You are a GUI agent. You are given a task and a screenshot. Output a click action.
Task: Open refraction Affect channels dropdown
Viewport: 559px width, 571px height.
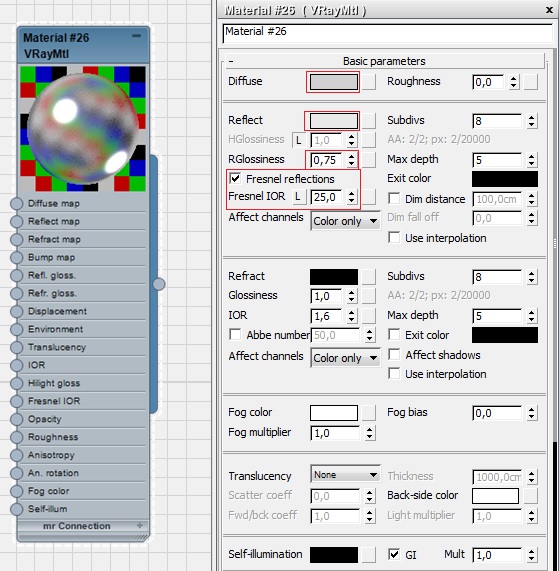346,358
